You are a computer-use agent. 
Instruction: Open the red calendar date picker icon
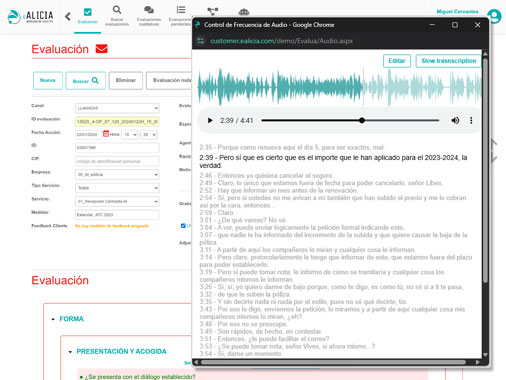pyautogui.click(x=106, y=134)
